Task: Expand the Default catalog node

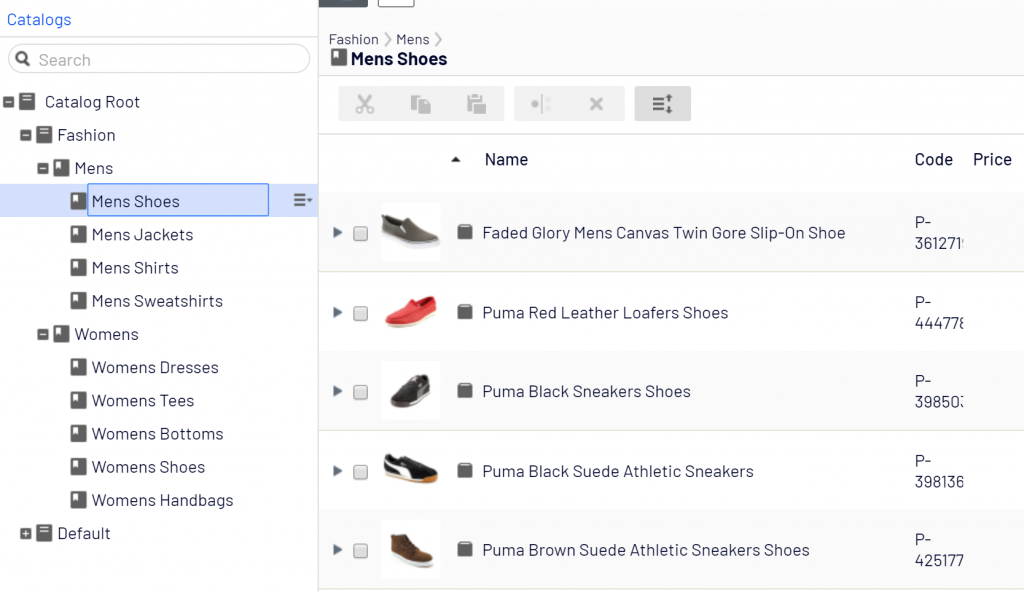Action: point(25,534)
